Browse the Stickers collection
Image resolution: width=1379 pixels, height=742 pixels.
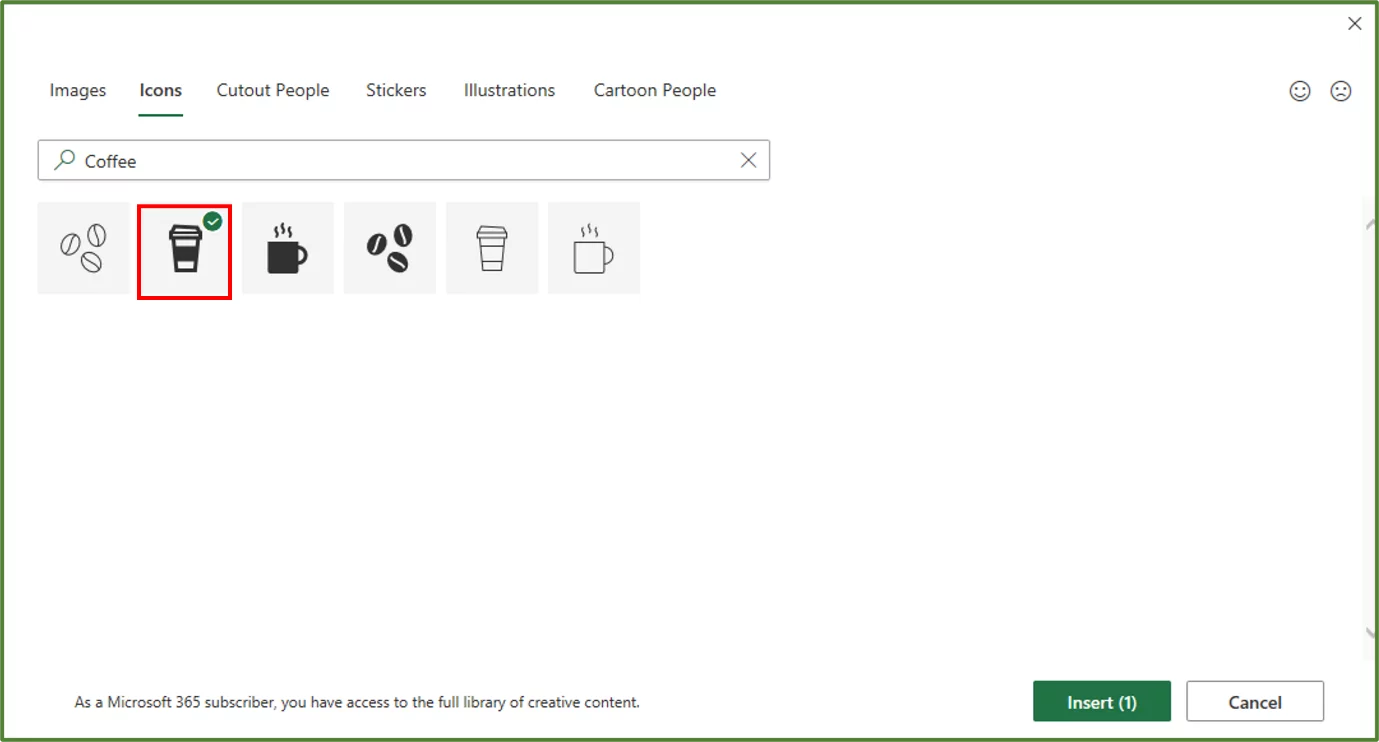click(396, 90)
